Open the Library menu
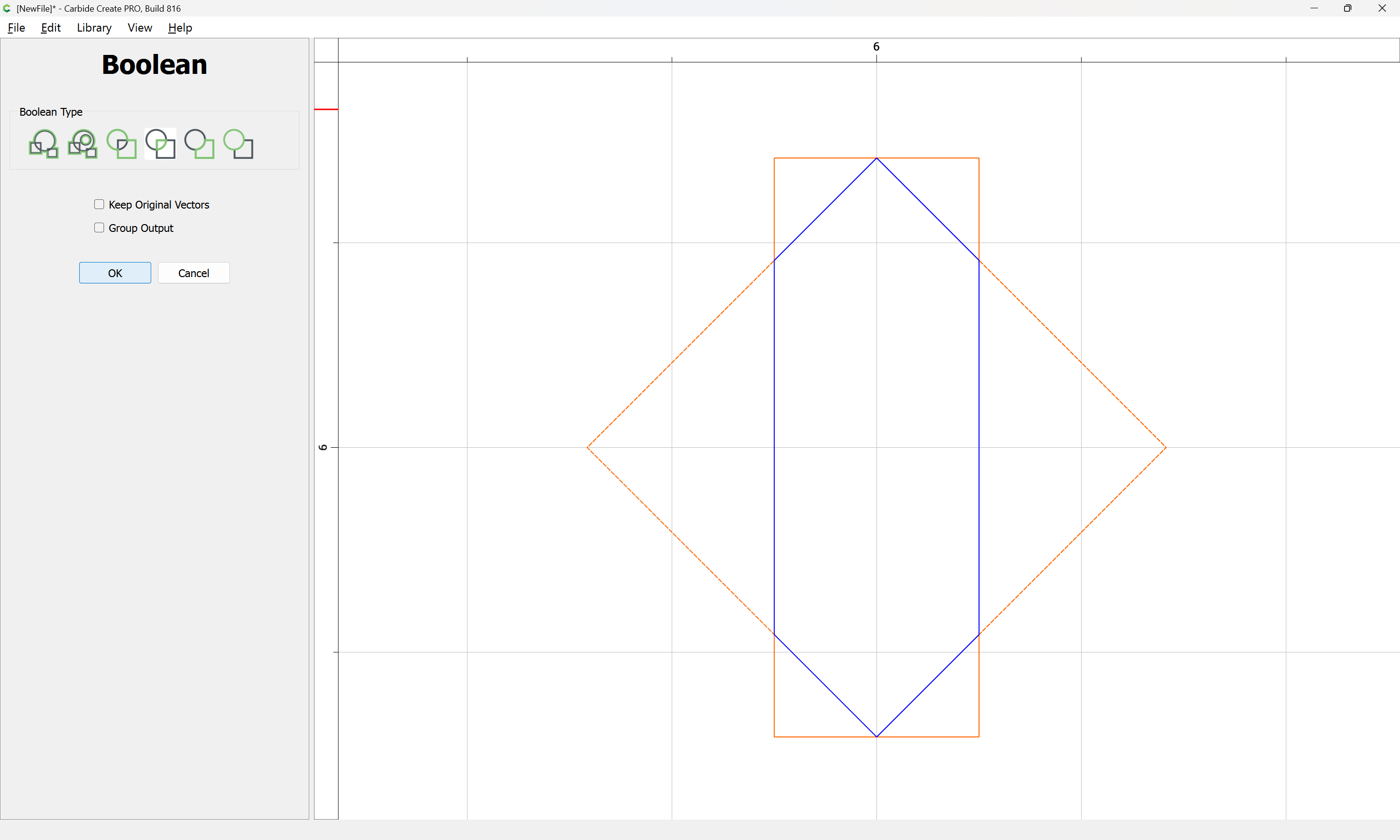The width and height of the screenshot is (1400, 840). click(x=94, y=28)
